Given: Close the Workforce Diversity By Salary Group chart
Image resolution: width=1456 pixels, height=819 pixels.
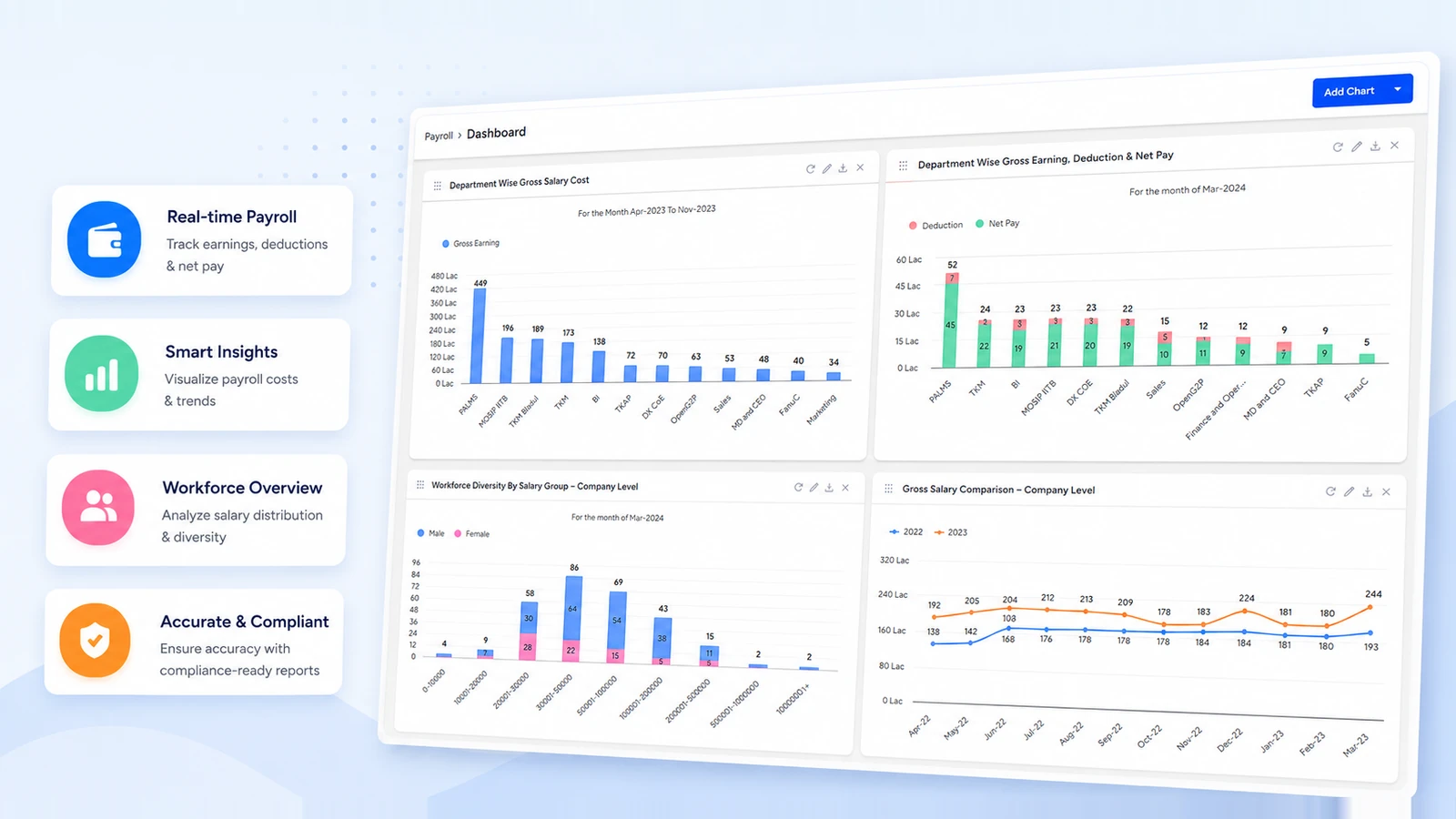Looking at the screenshot, I should (x=845, y=488).
